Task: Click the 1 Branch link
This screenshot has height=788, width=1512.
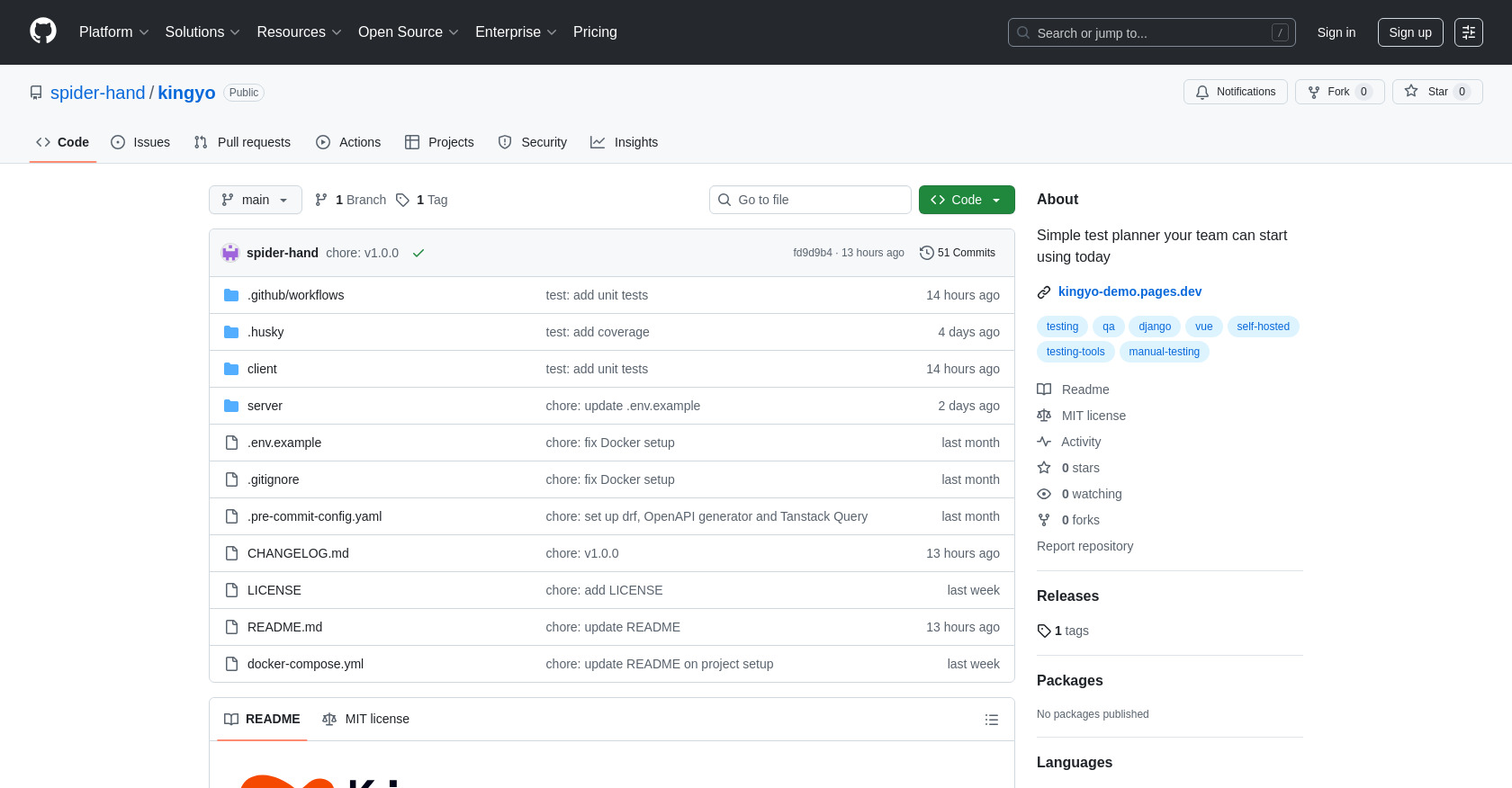Action: 350,200
